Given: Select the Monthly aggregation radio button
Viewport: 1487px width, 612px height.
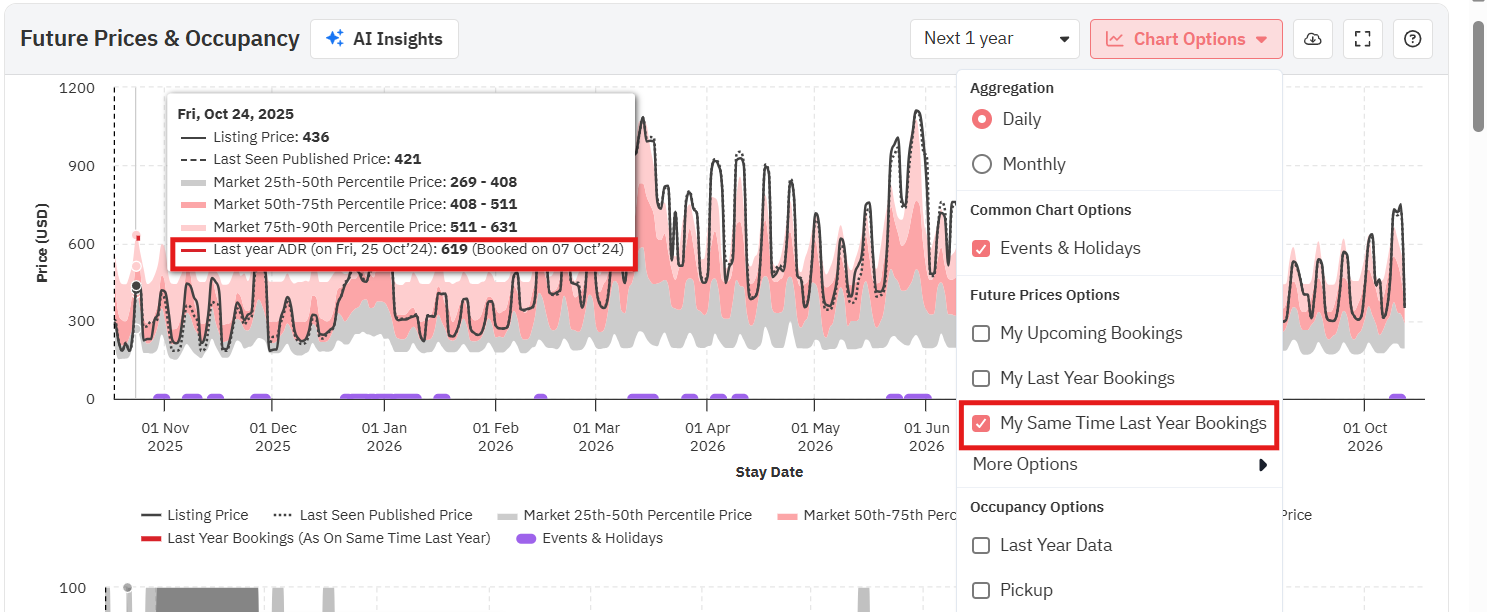Looking at the screenshot, I should click(x=982, y=164).
